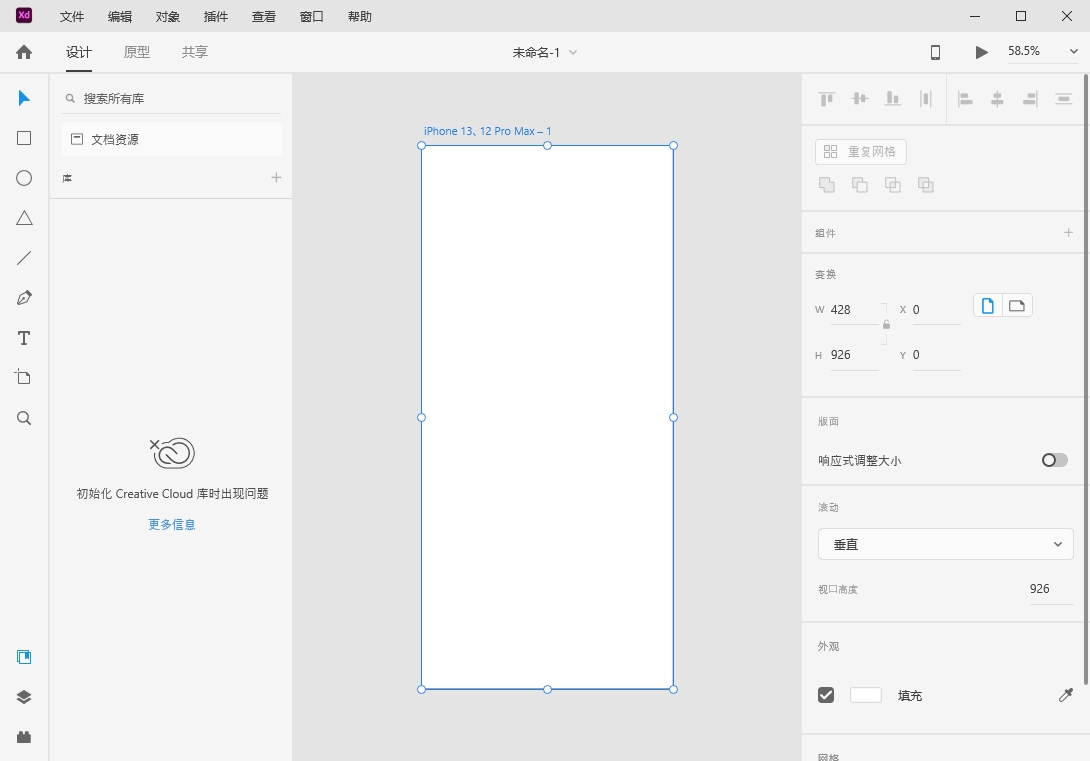Open the Libraries panel icon
The width and height of the screenshot is (1090, 761).
(x=24, y=657)
